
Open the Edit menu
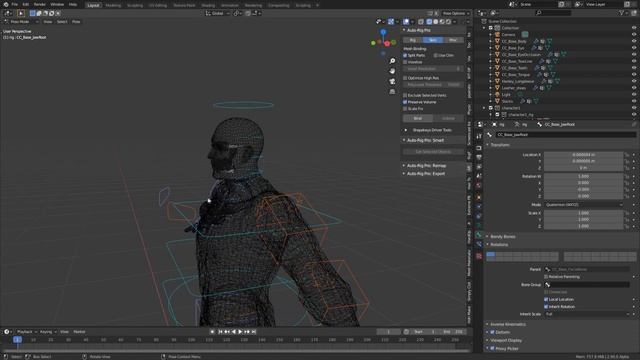coord(26,4)
